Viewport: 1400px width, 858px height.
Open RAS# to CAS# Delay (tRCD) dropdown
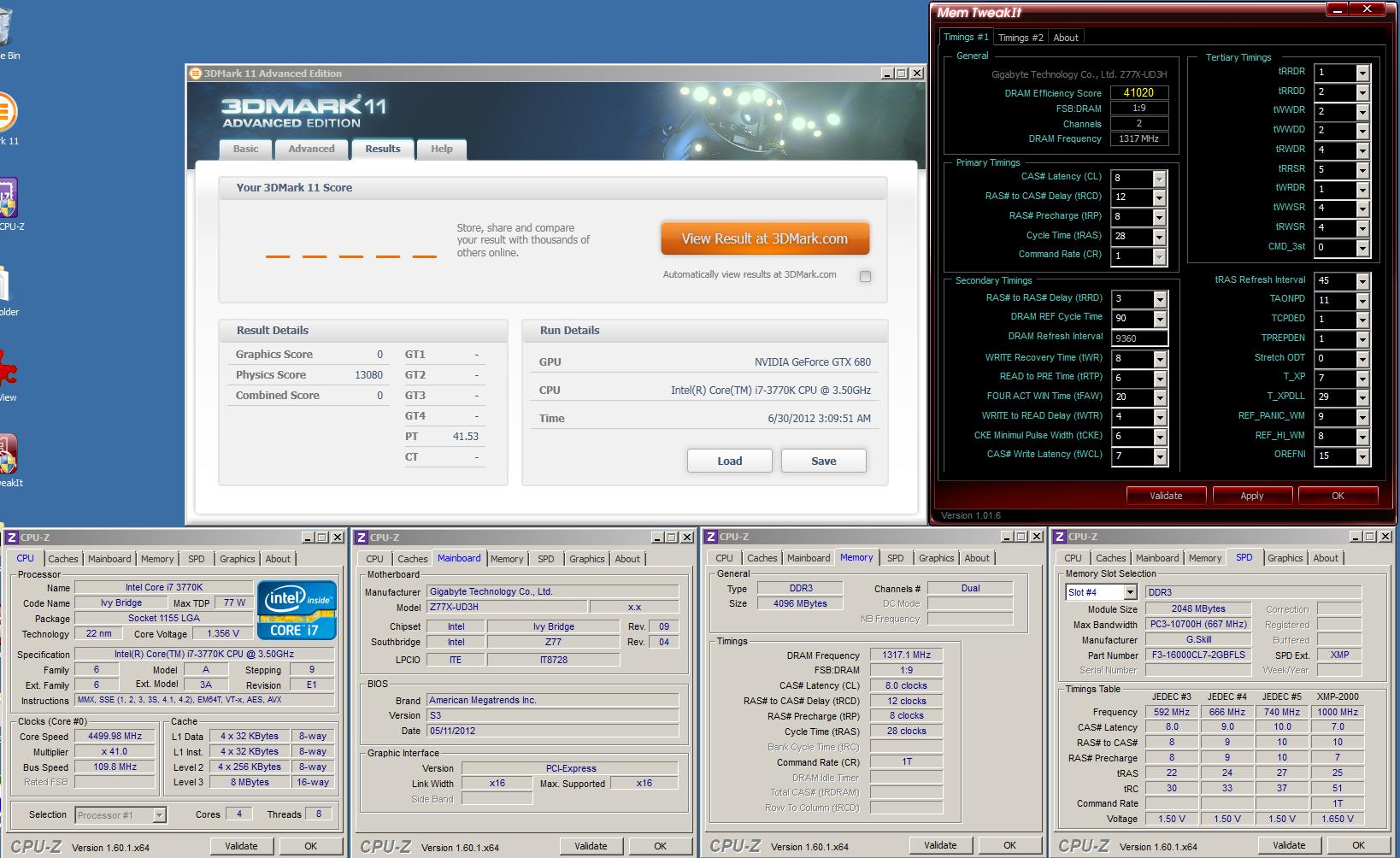click(1160, 198)
